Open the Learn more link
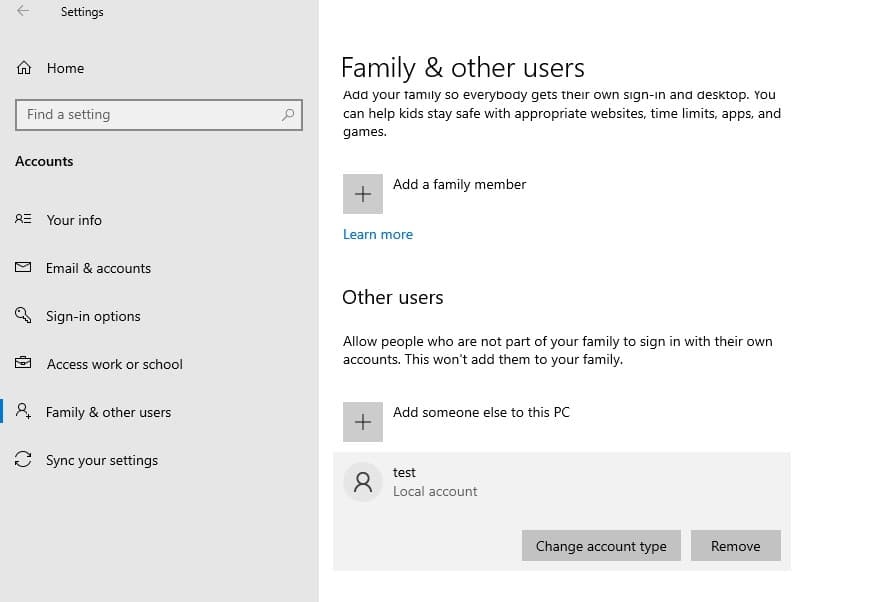 pyautogui.click(x=378, y=234)
